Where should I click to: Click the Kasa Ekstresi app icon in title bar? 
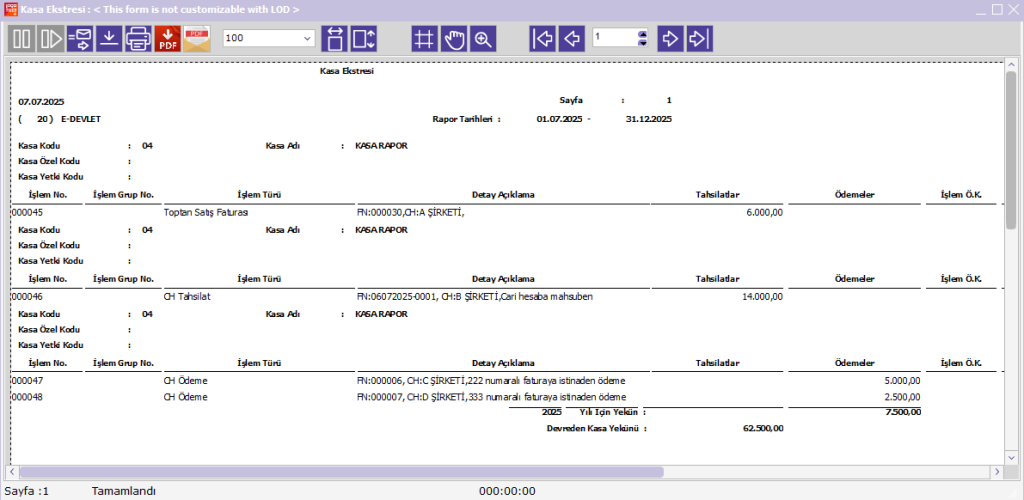[10, 10]
